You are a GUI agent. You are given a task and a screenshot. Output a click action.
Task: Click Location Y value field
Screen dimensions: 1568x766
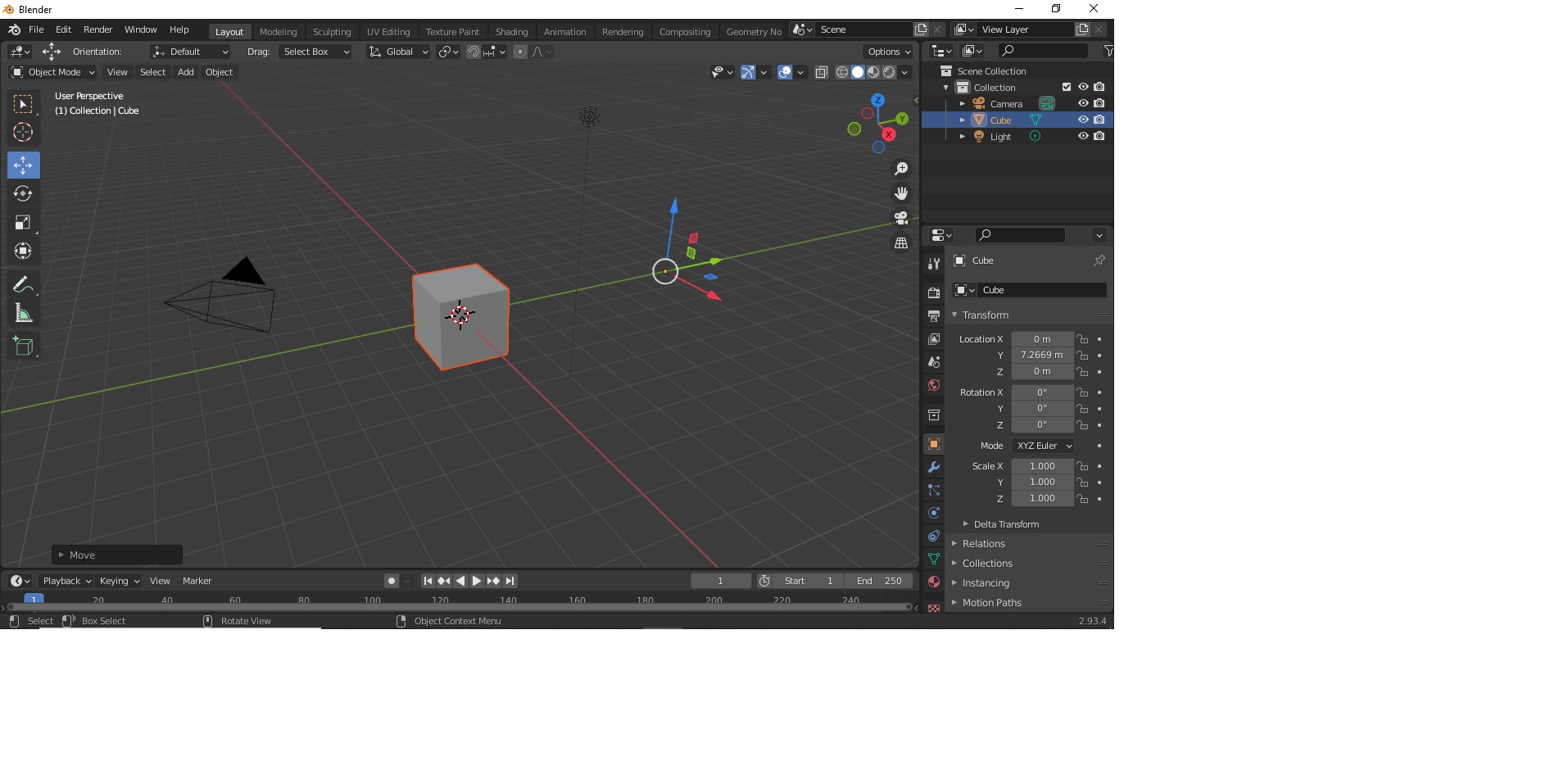pyautogui.click(x=1042, y=356)
